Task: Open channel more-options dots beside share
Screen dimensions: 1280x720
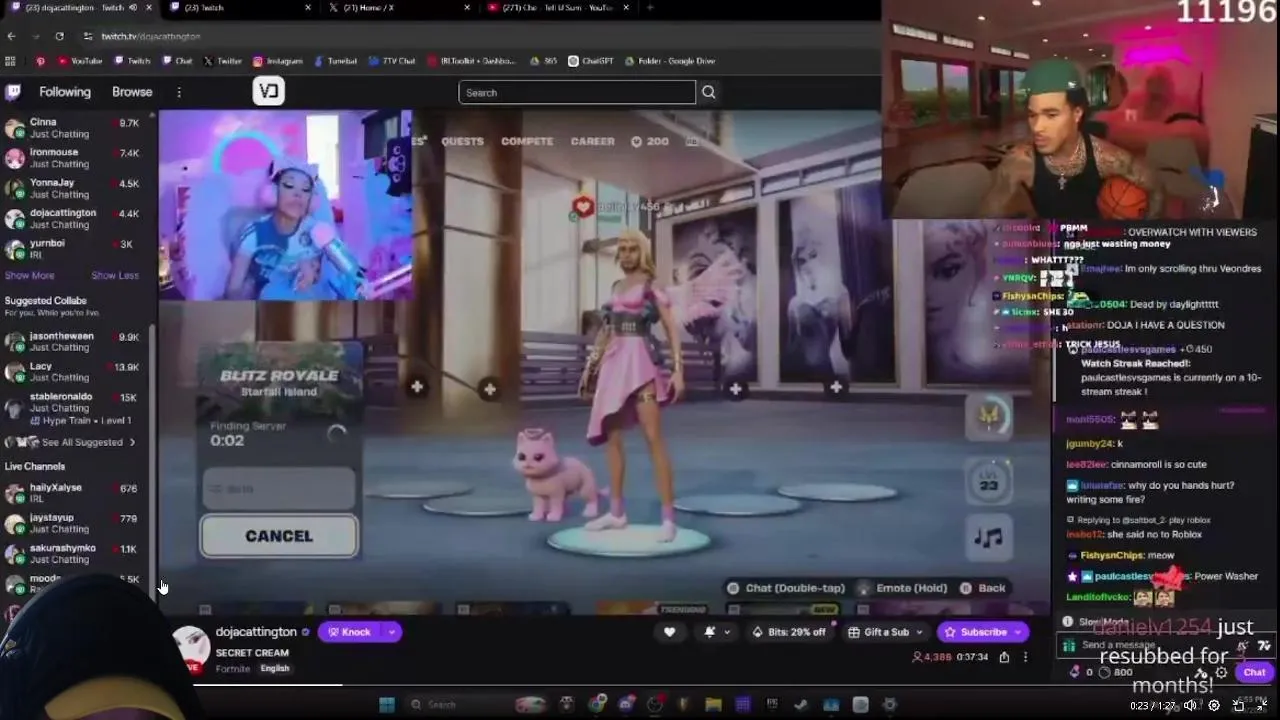Action: [x=1025, y=657]
